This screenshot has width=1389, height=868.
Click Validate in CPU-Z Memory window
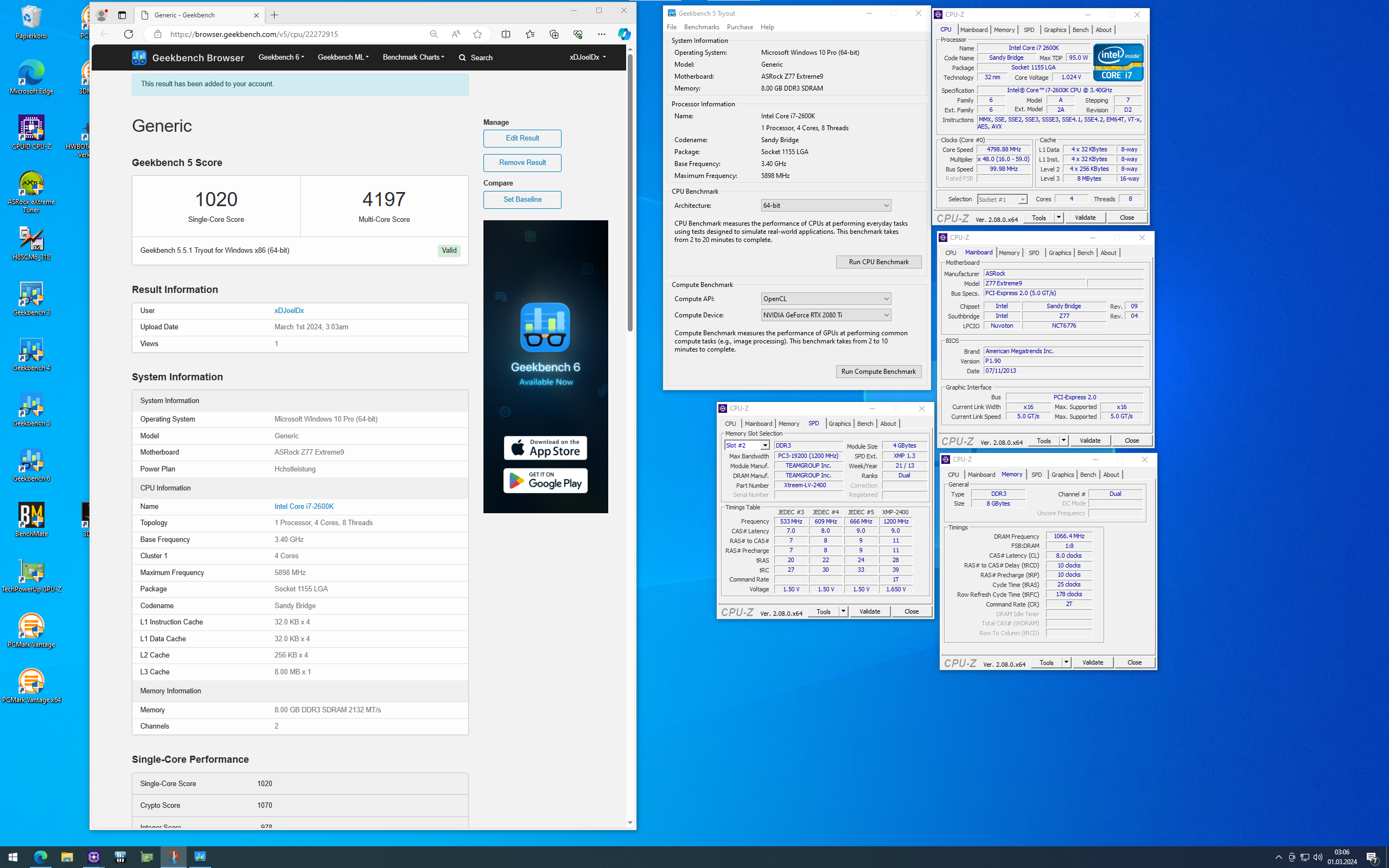(1092, 662)
